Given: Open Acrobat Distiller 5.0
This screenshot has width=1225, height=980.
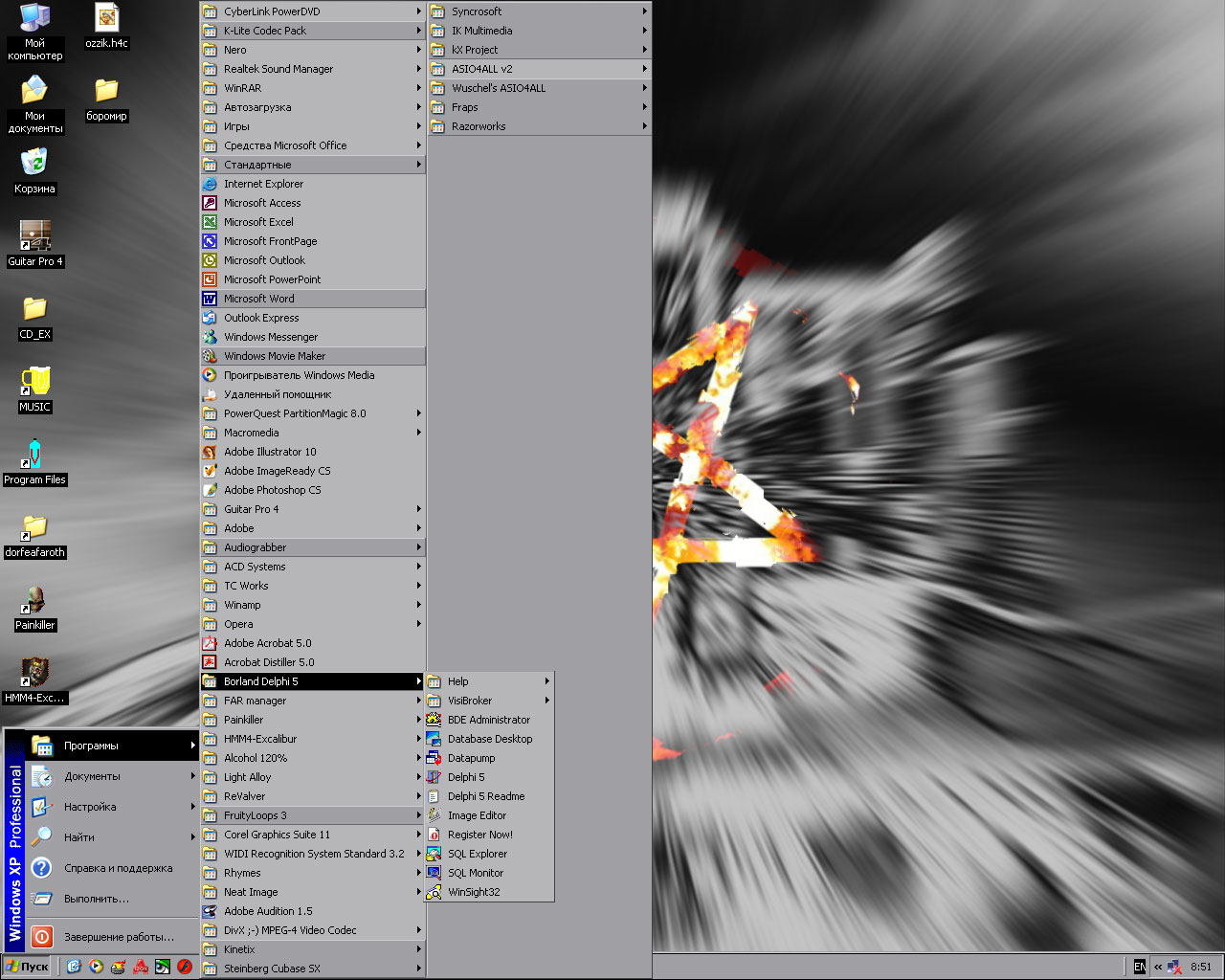Looking at the screenshot, I should point(313,662).
